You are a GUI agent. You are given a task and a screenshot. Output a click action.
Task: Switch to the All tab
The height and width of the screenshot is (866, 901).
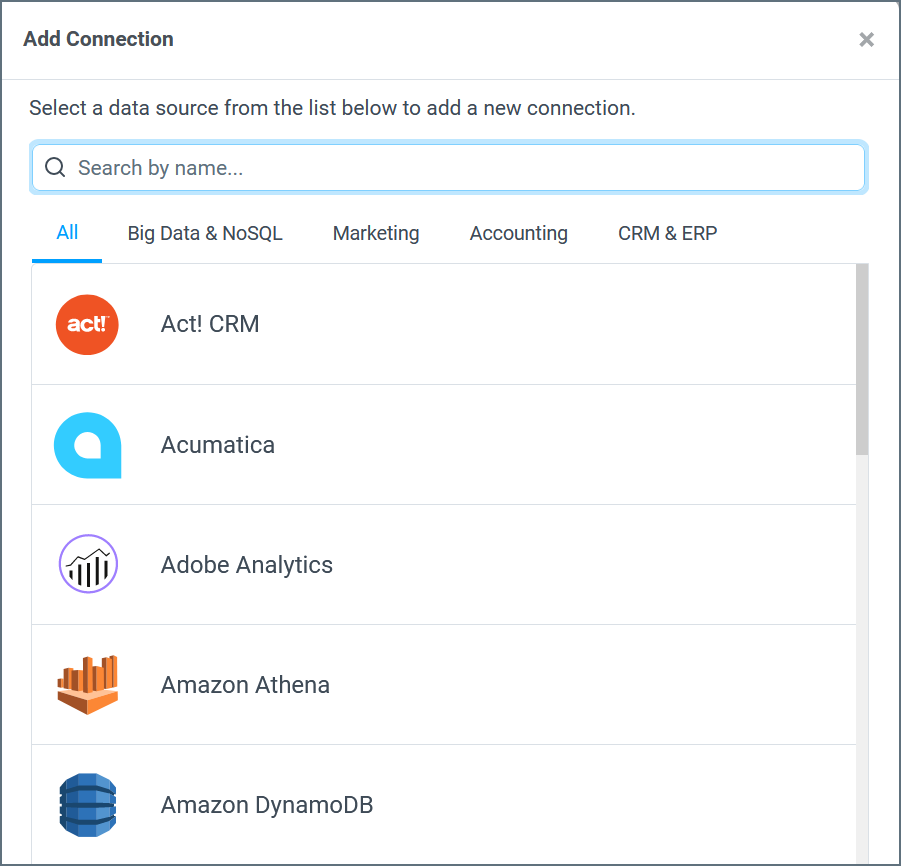(67, 233)
